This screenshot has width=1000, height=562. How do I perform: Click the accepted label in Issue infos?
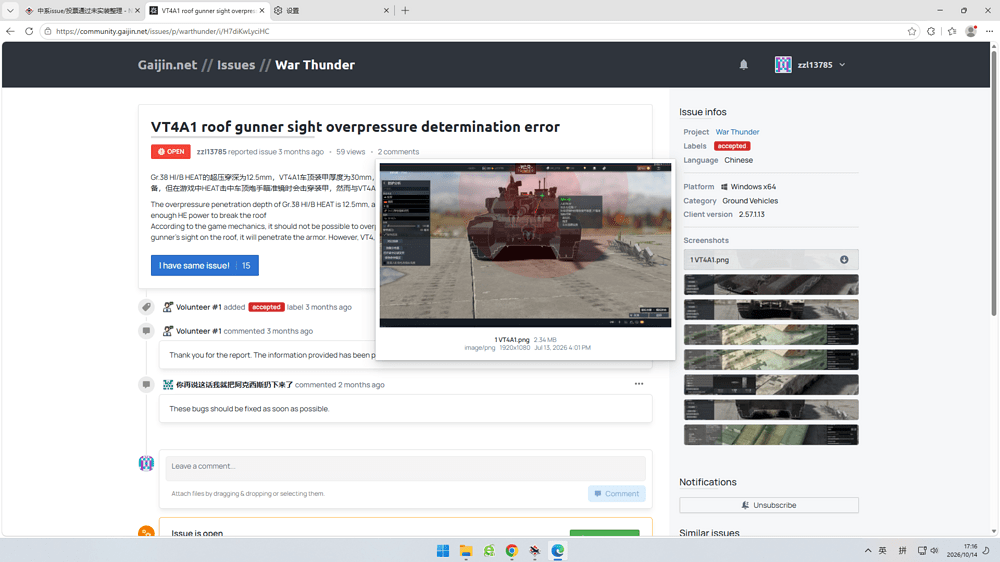pos(732,146)
